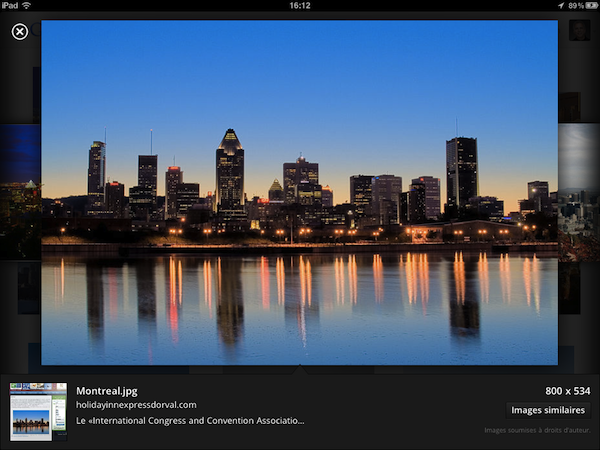600x450 pixels.
Task: Read the 'Images soumises à droits d'auteur' notice
Action: tap(537, 430)
